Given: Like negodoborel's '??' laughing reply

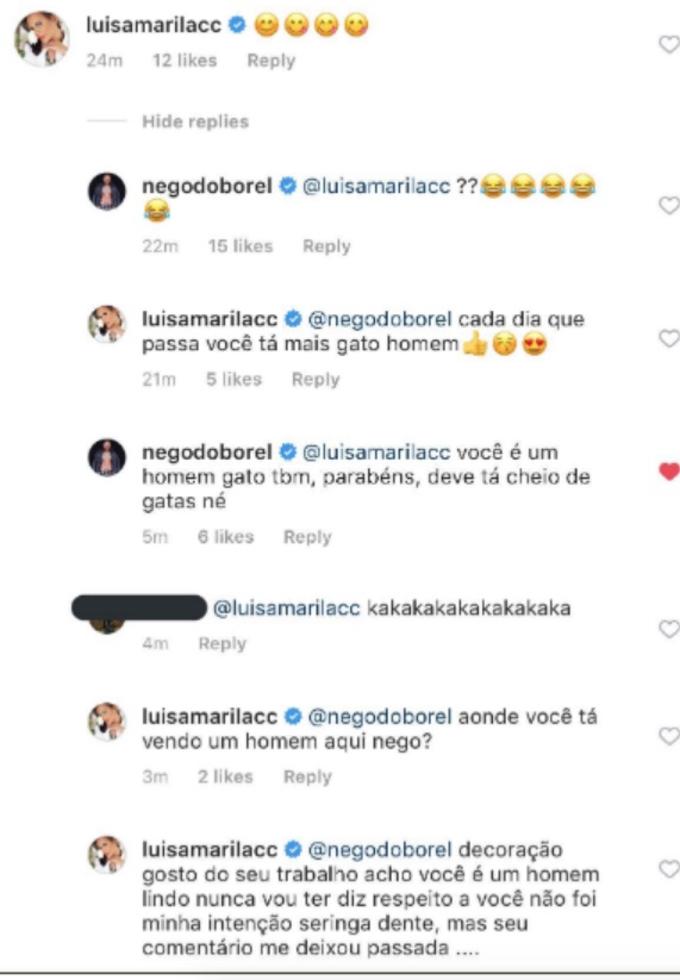Looking at the screenshot, I should (669, 205).
